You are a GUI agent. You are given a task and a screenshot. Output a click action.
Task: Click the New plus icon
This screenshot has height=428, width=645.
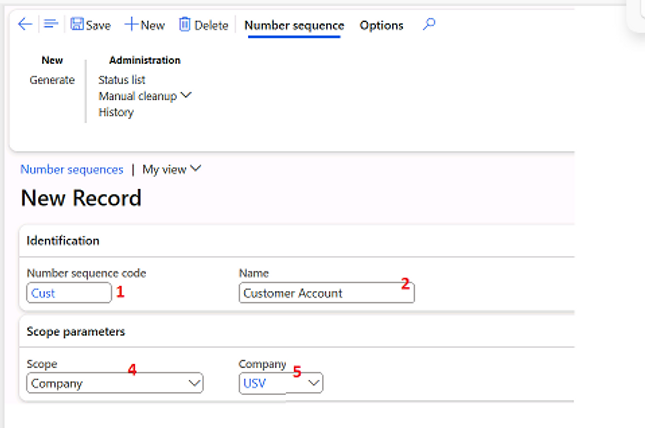[131, 25]
